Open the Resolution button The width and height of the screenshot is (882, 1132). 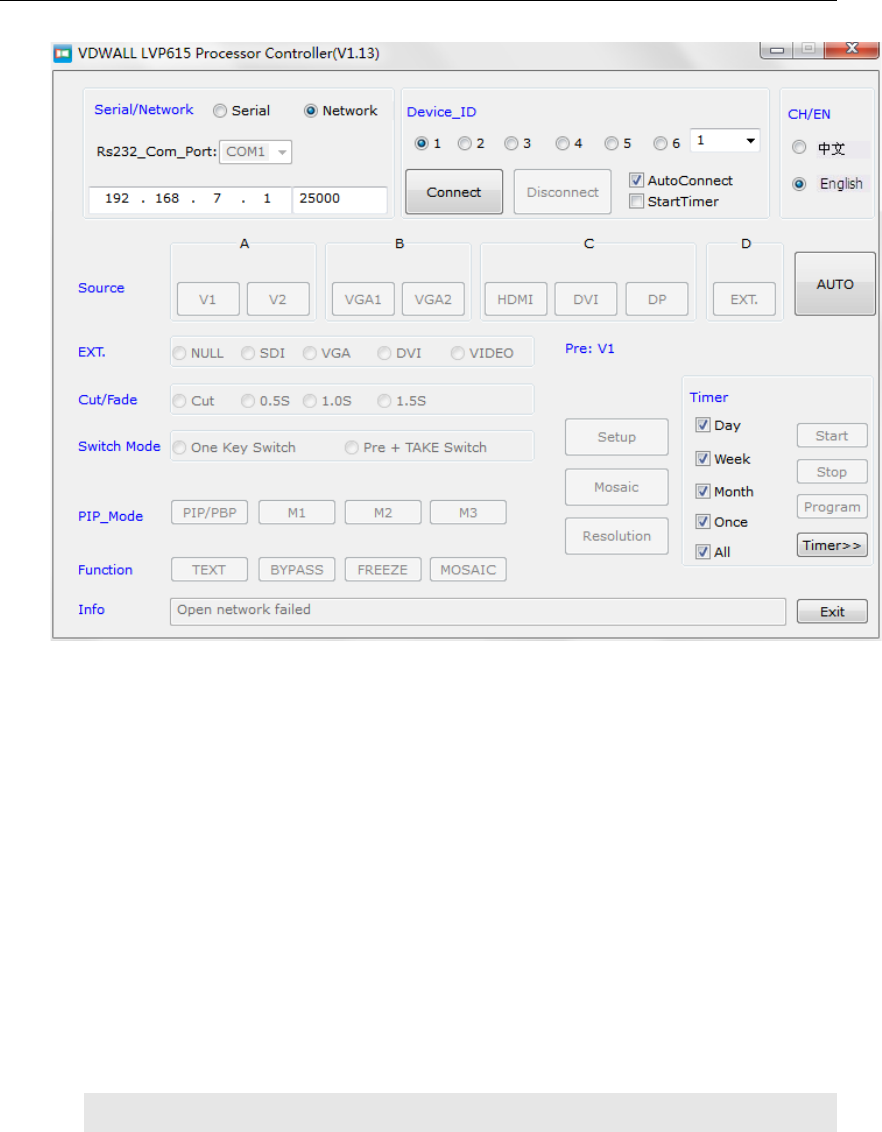click(617, 536)
